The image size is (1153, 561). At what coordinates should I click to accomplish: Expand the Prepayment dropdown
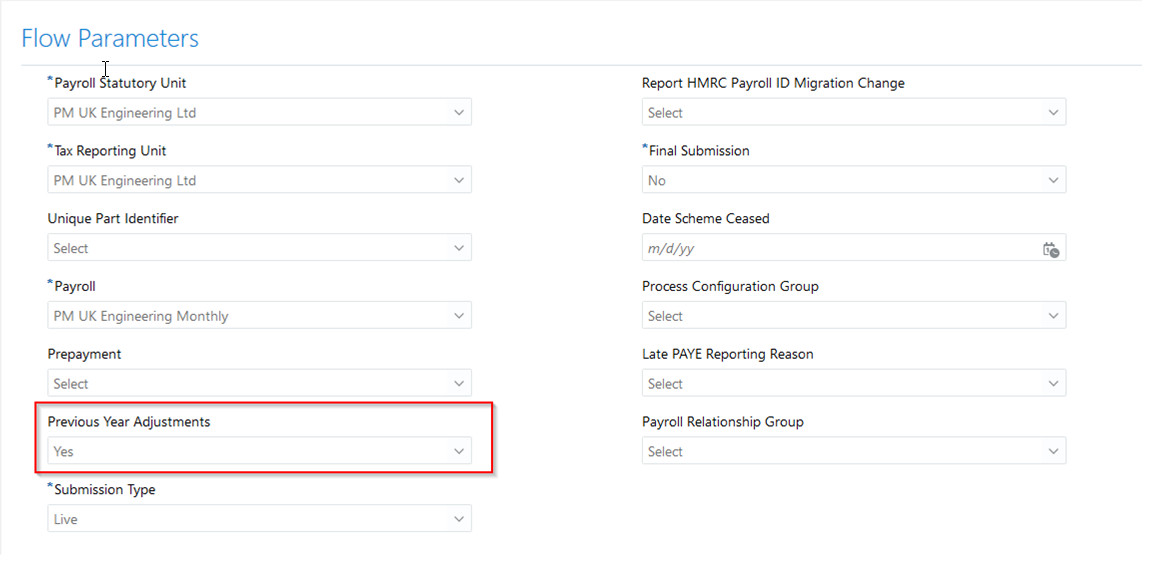point(259,384)
